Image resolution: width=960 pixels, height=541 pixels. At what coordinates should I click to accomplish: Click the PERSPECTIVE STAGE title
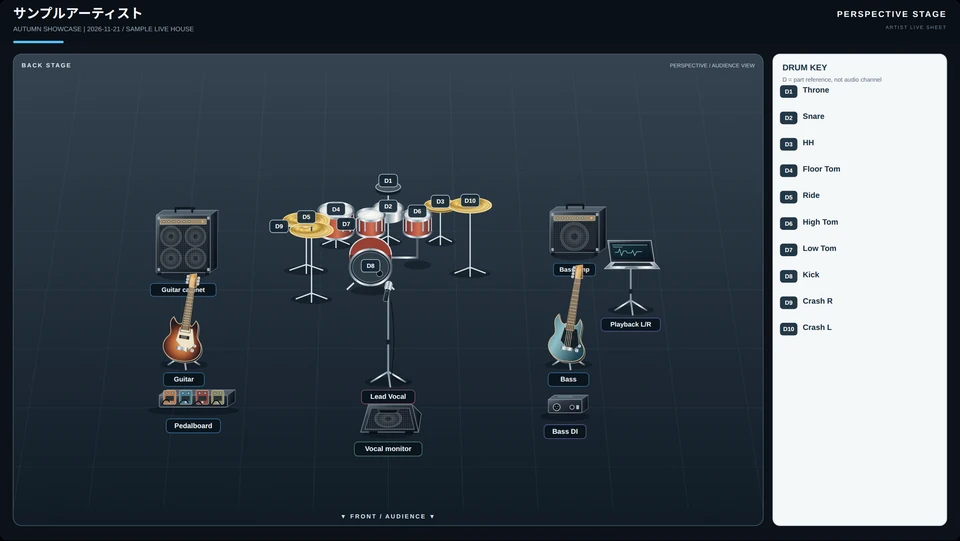click(x=891, y=14)
